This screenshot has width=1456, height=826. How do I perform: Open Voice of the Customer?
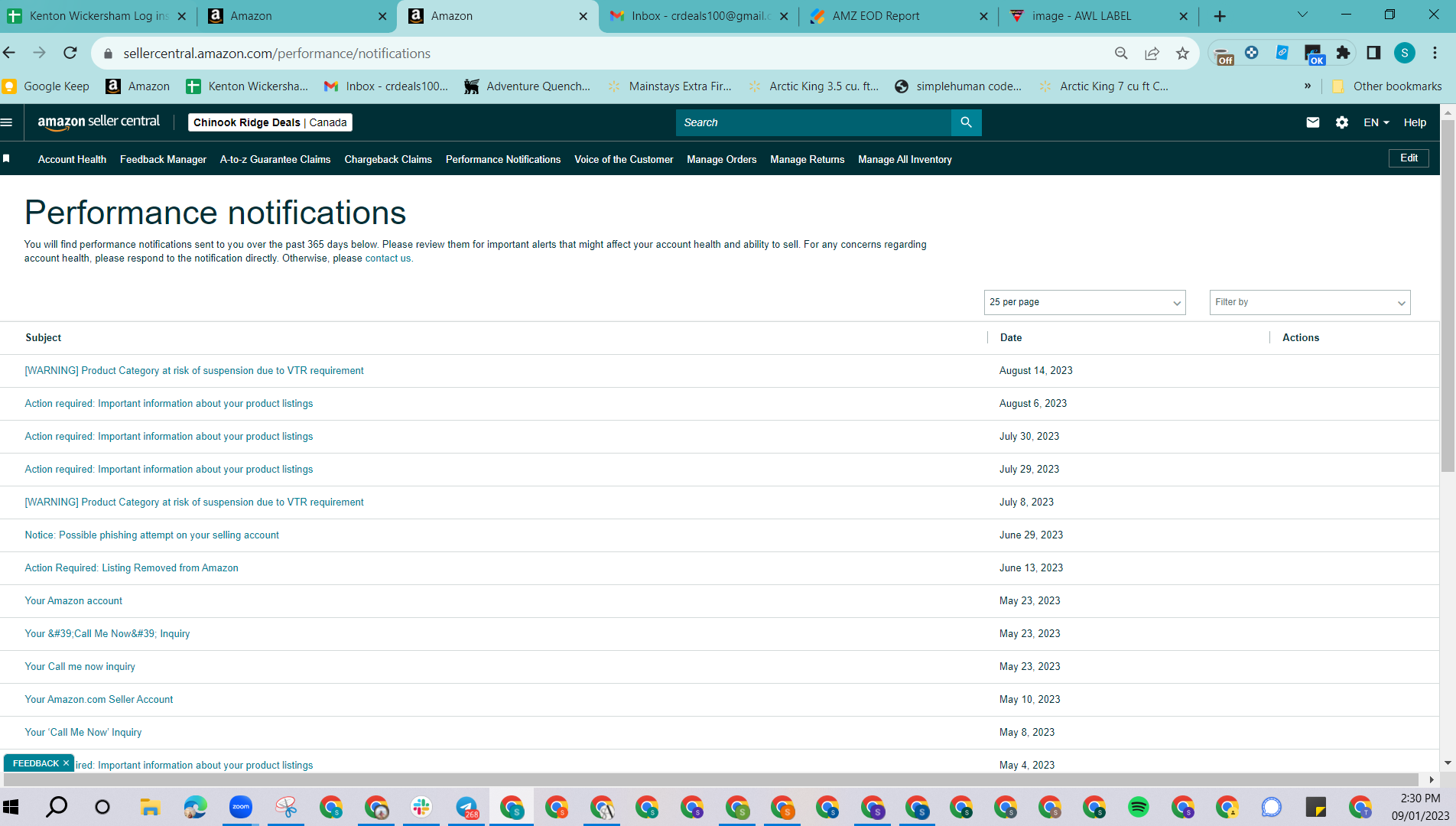point(624,159)
